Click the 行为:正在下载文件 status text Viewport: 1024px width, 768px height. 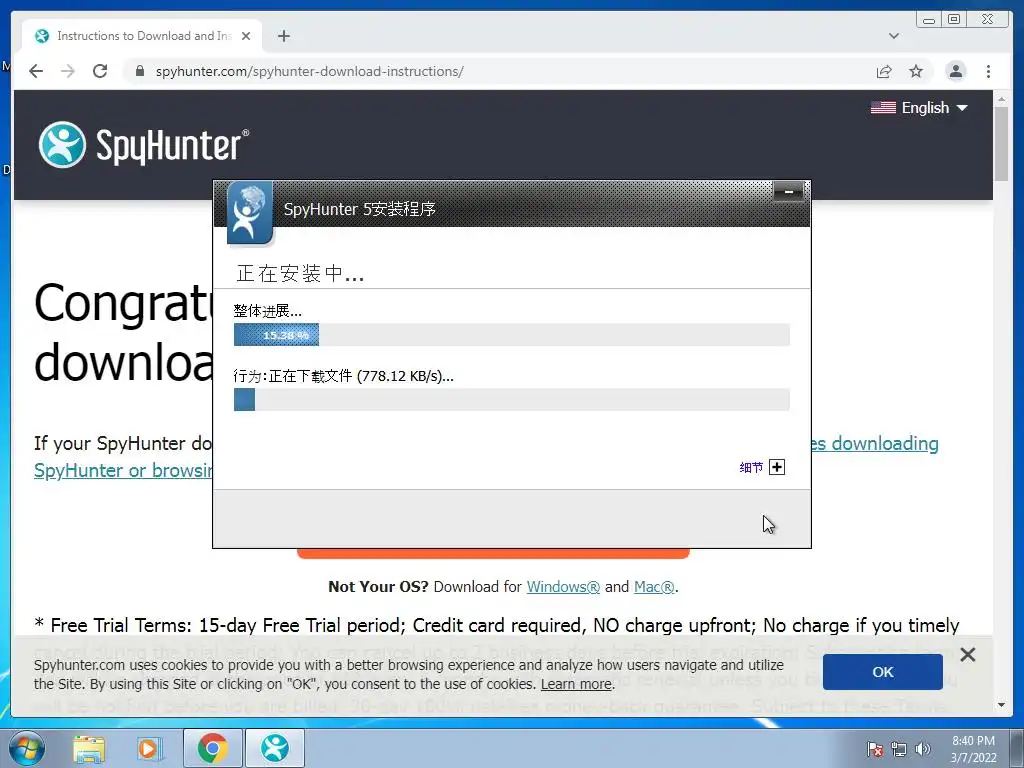(343, 376)
